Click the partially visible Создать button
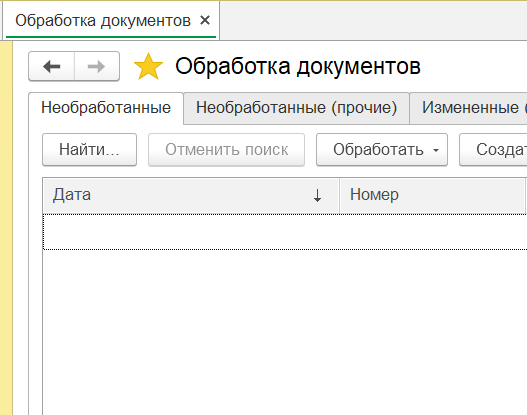 click(493, 150)
